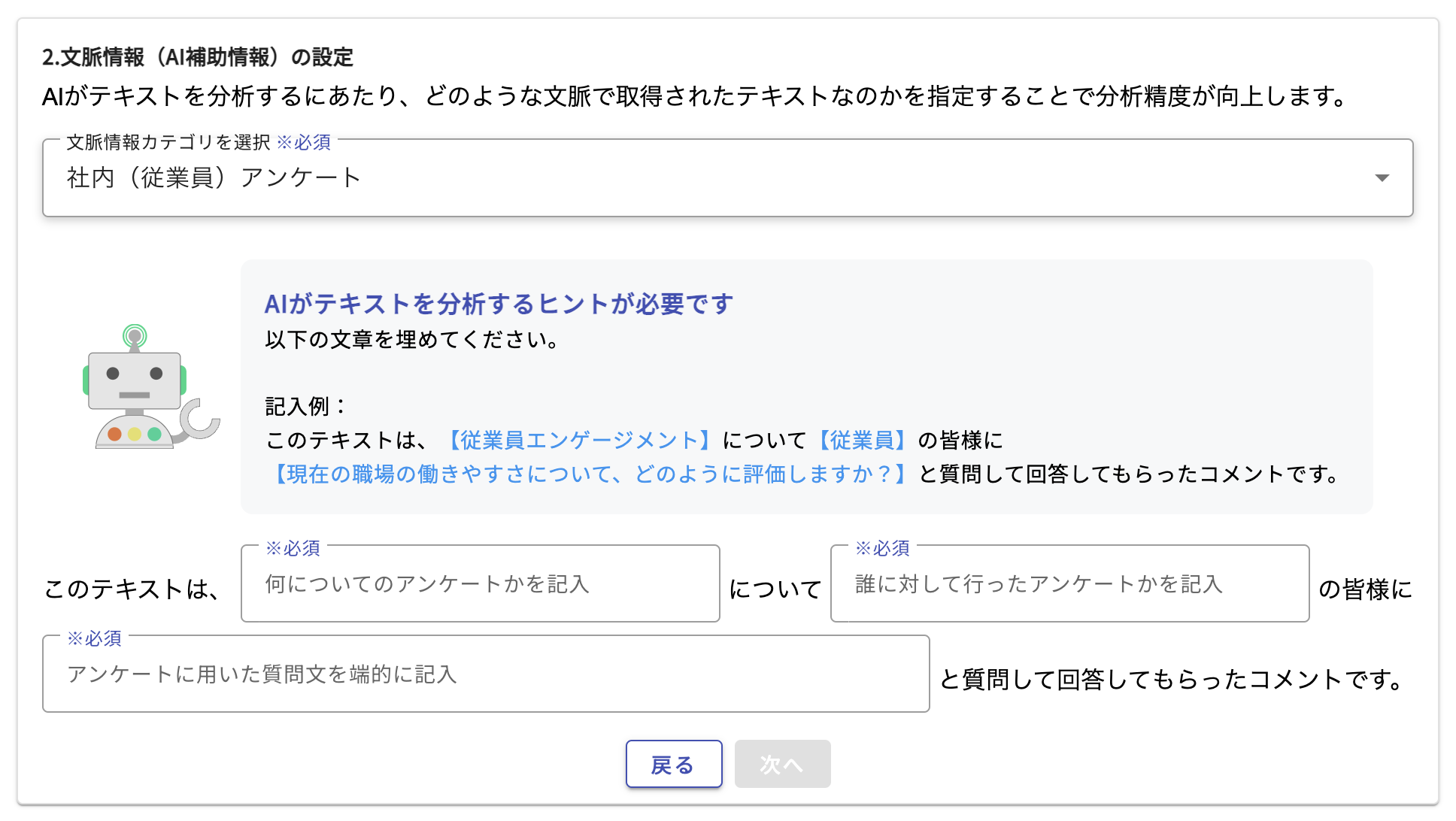1456x821 pixels.
Task: Click the ※必須 label on the respondent field
Action: 882,548
